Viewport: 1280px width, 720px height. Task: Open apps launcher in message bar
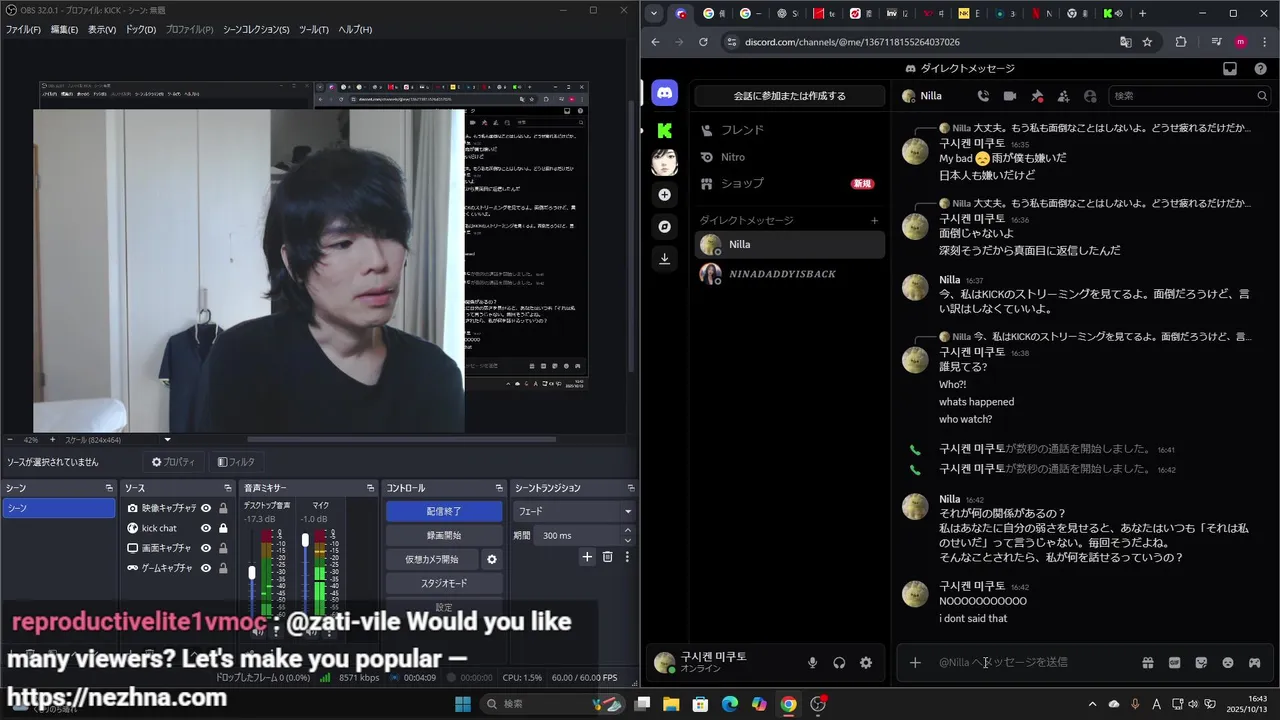coord(1254,662)
